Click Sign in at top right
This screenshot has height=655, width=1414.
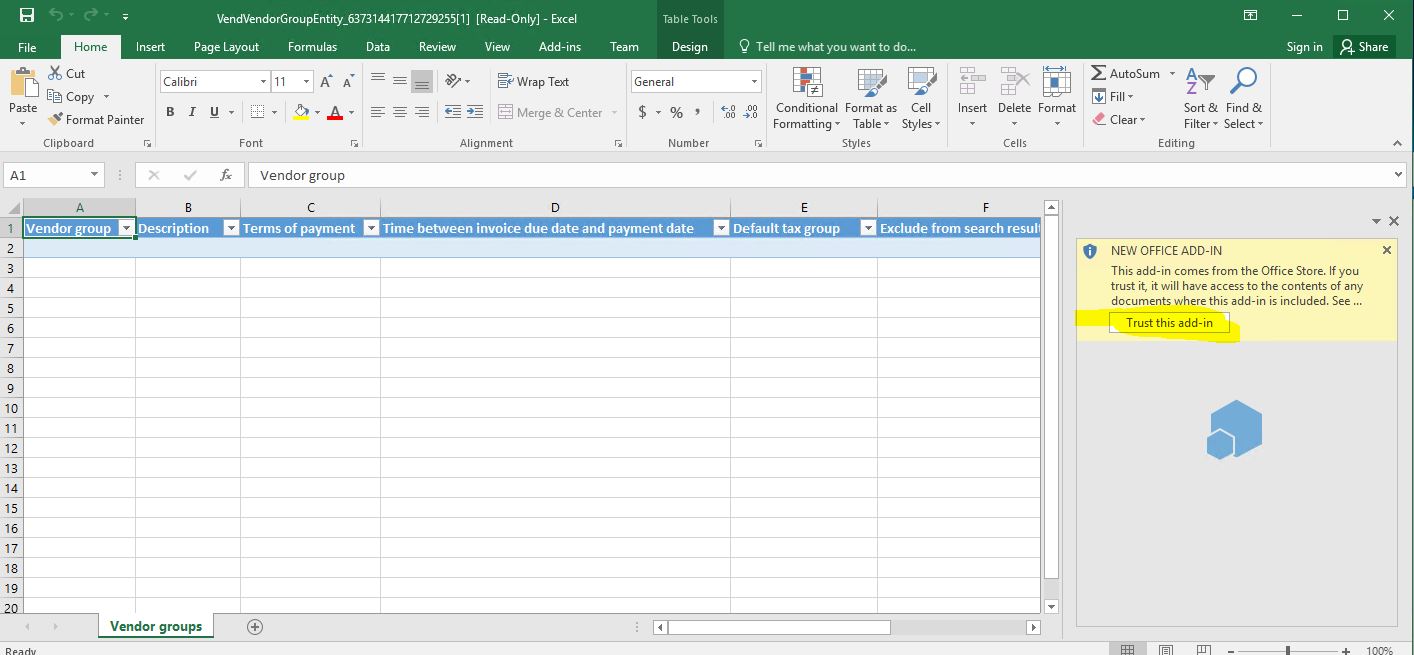1304,47
